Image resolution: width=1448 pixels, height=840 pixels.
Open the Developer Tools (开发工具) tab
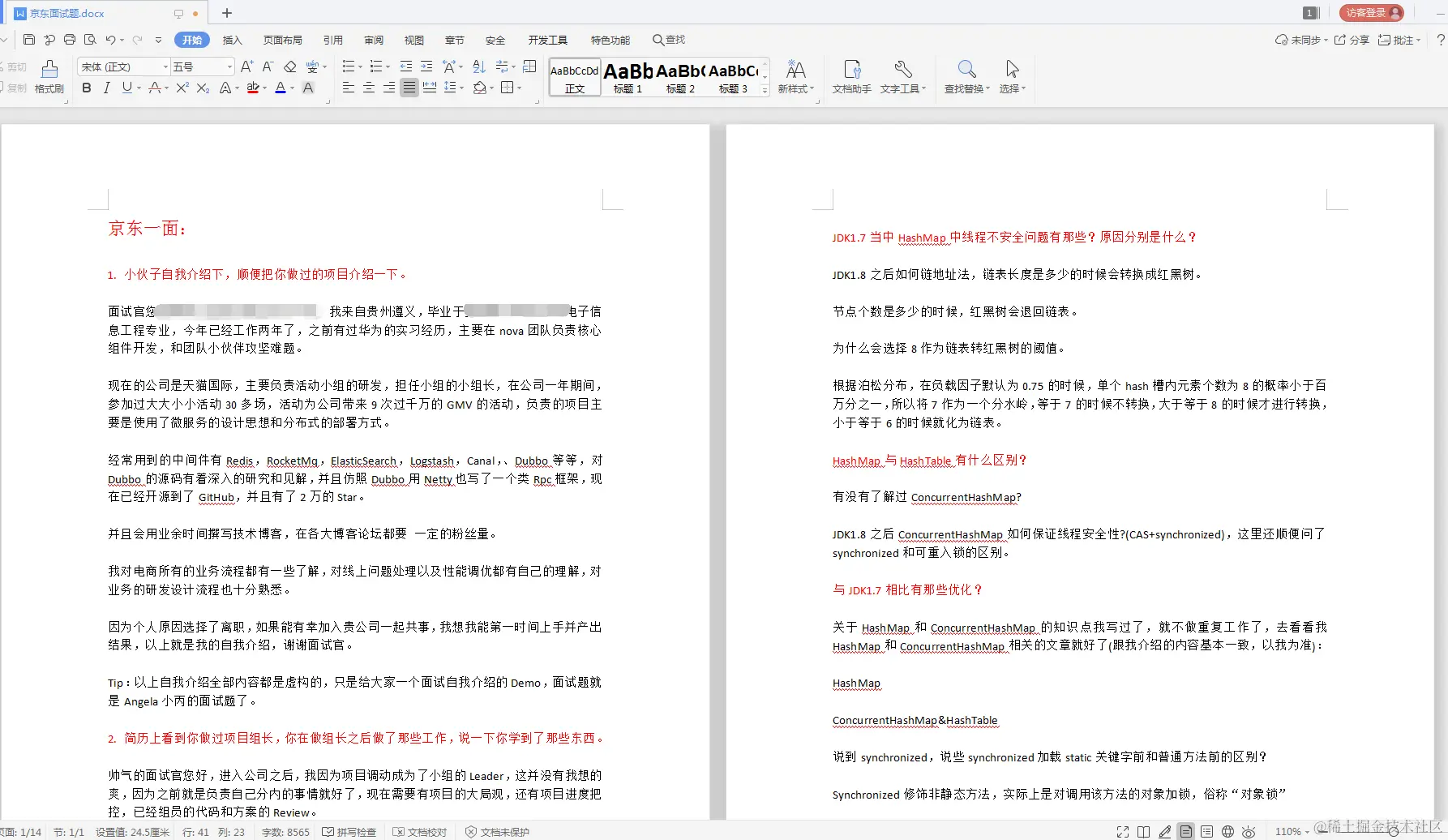pyautogui.click(x=548, y=40)
